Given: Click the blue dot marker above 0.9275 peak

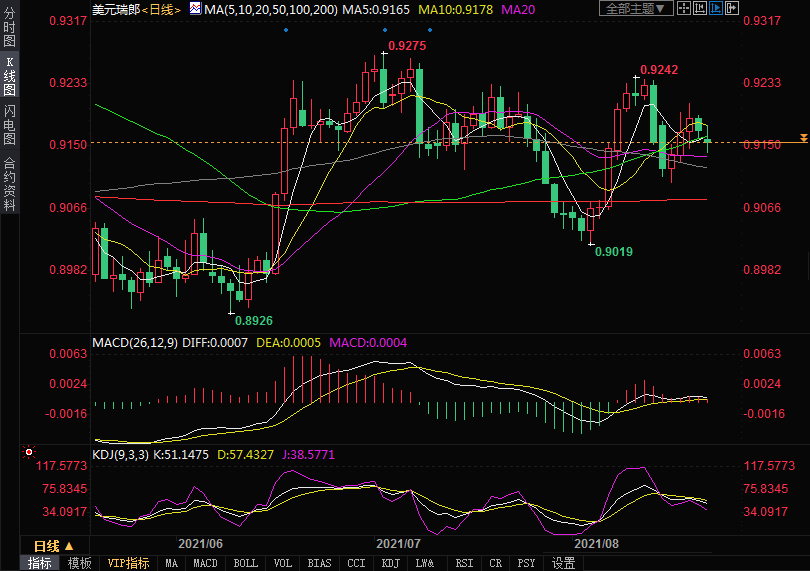Looking at the screenshot, I should (386, 29).
